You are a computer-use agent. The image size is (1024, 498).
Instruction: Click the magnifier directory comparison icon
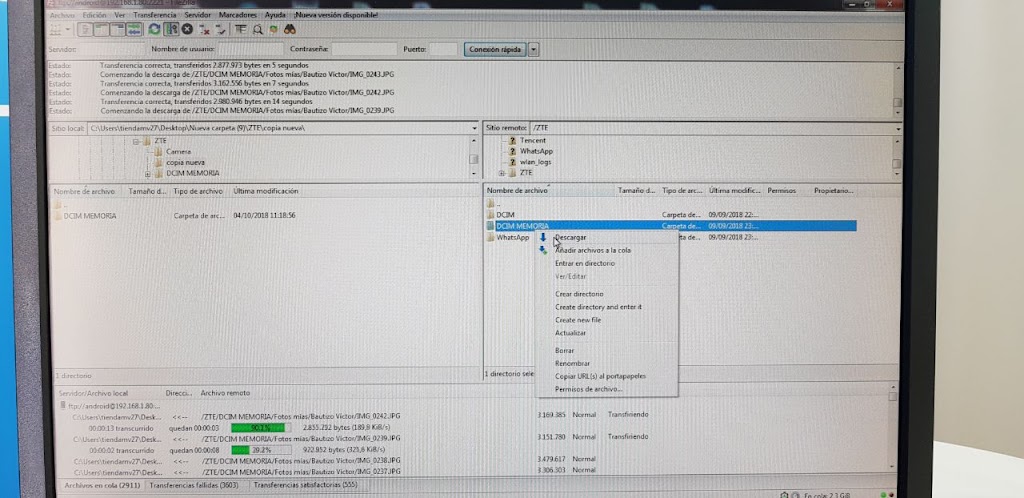click(257, 30)
